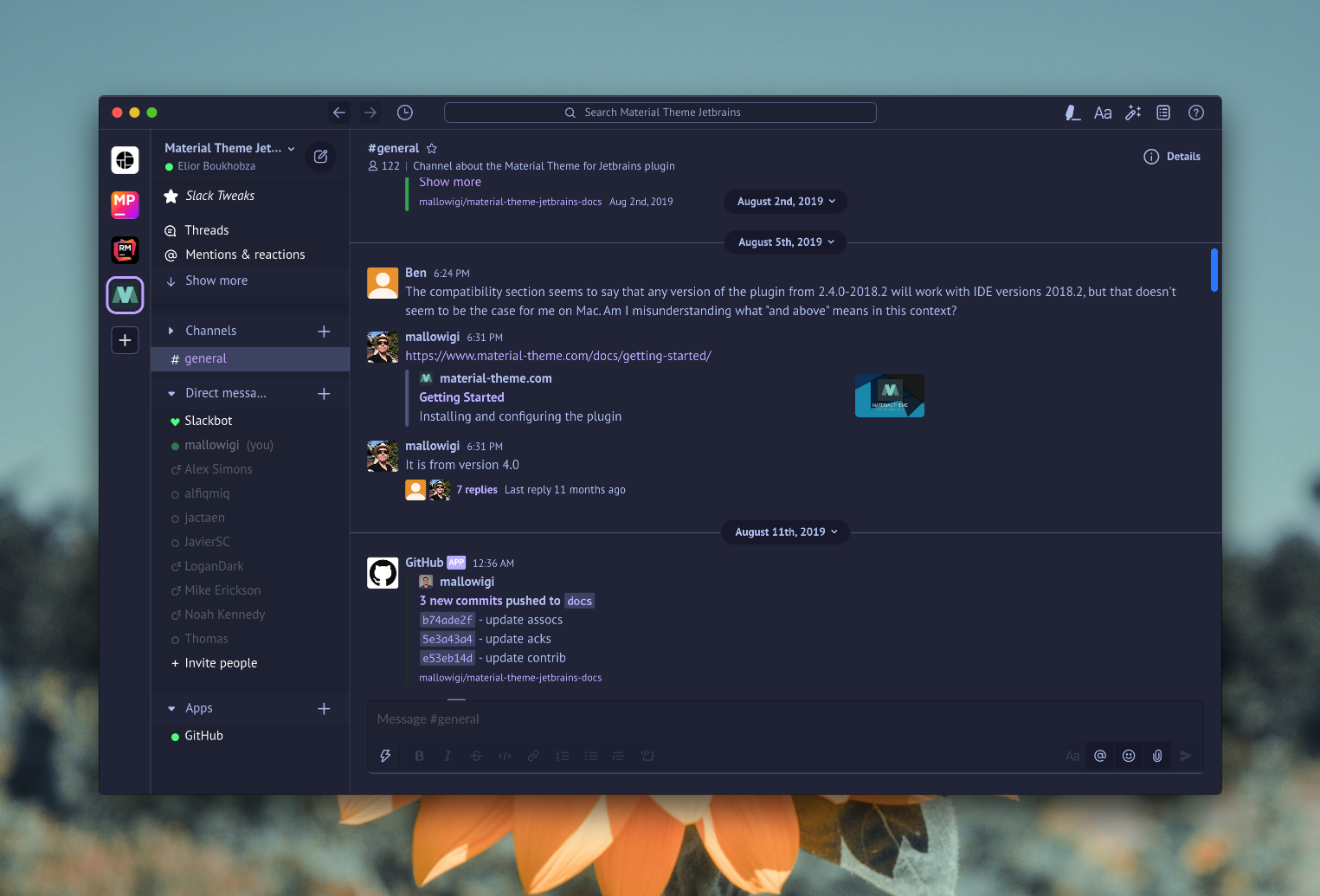
Task: Insert a link in the composer
Action: pyautogui.click(x=533, y=756)
